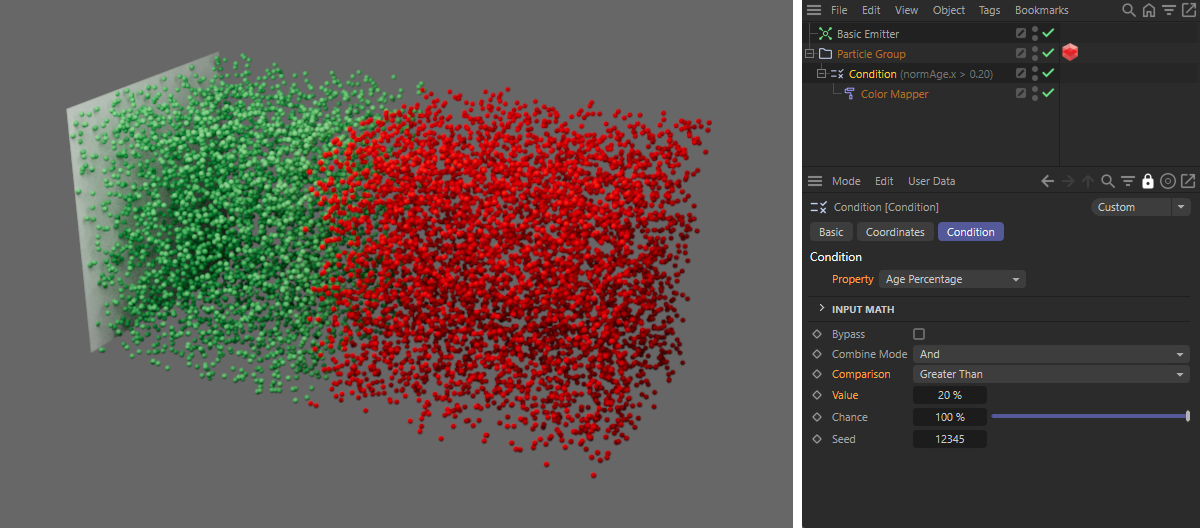
Task: Click the Color Mapper paint roller icon
Action: [x=849, y=94]
